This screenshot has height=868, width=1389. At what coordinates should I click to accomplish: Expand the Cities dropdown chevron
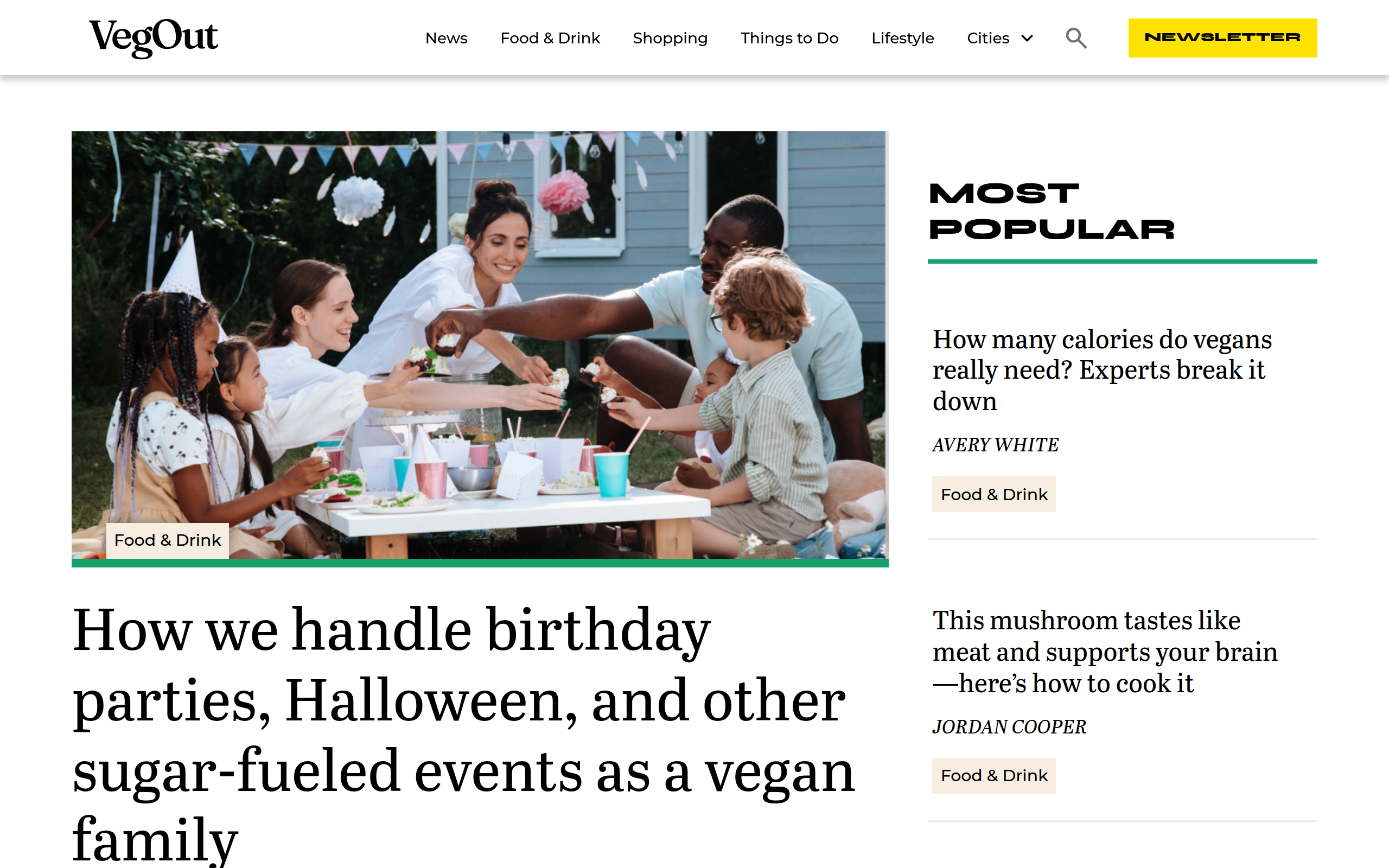[1028, 39]
